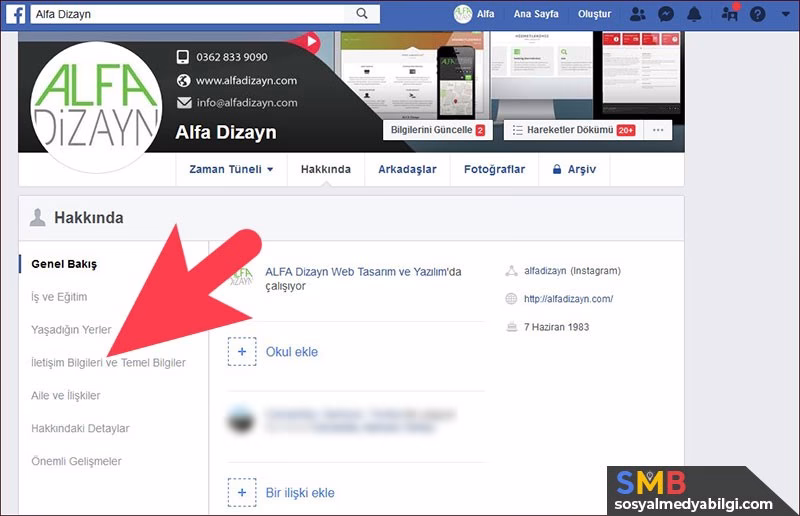Click plus icon next to Okul ekle
800x516 pixels.
(x=242, y=352)
